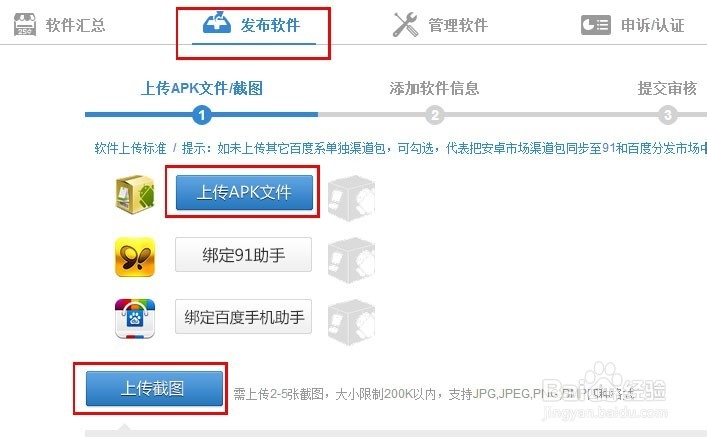Viewport: 707px width, 437px height.
Task: Click the 发布软件 upload tray icon
Action: pyautogui.click(x=216, y=23)
